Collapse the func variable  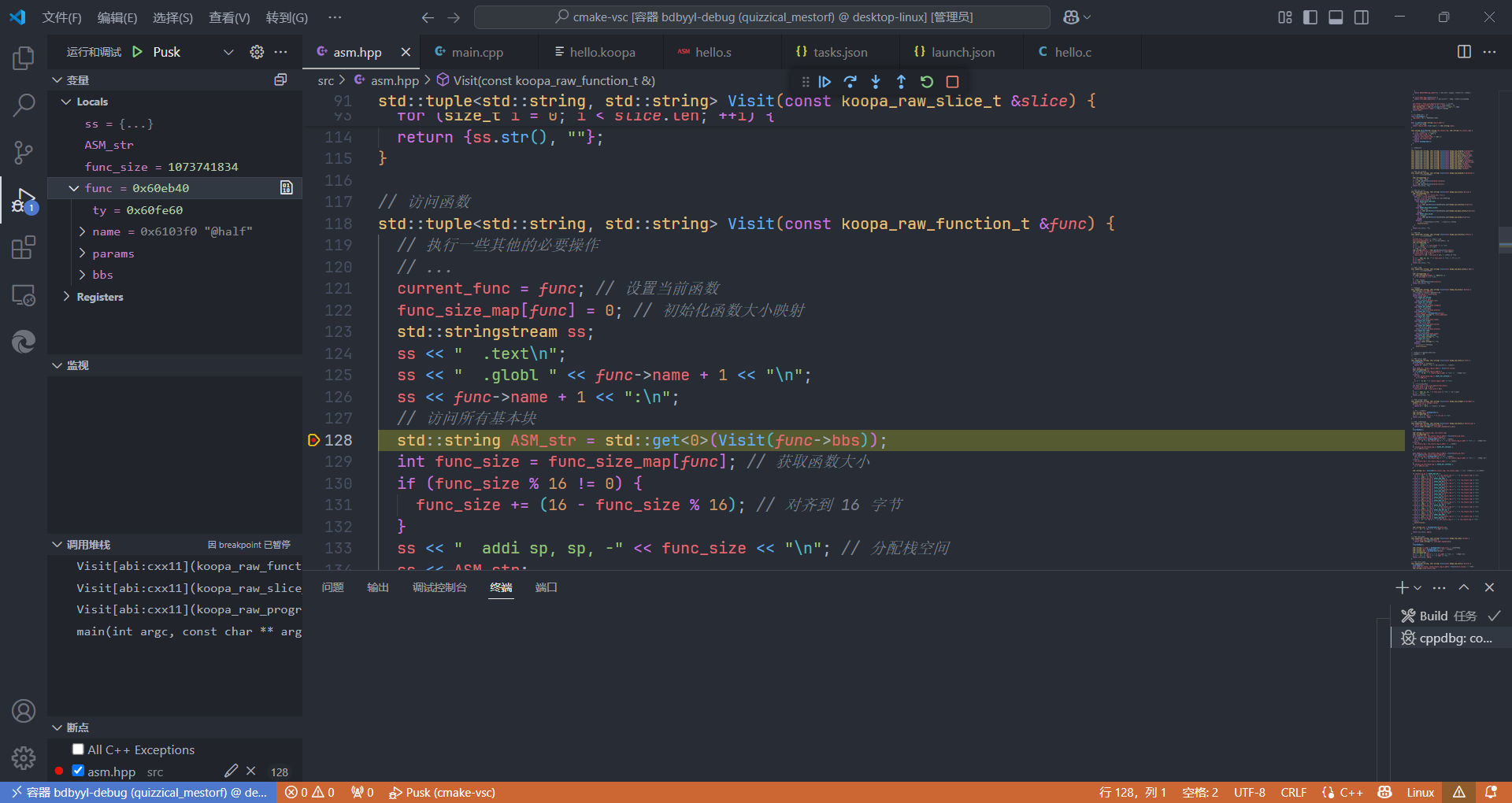click(73, 188)
